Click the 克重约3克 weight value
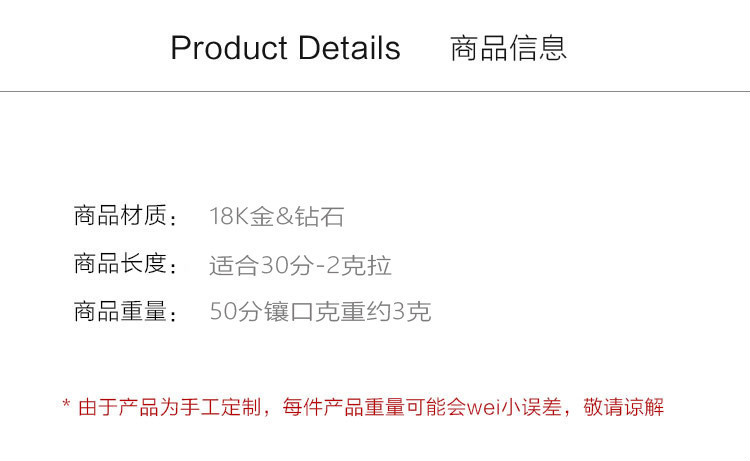Screen dimensions: 750x461 point(373,312)
